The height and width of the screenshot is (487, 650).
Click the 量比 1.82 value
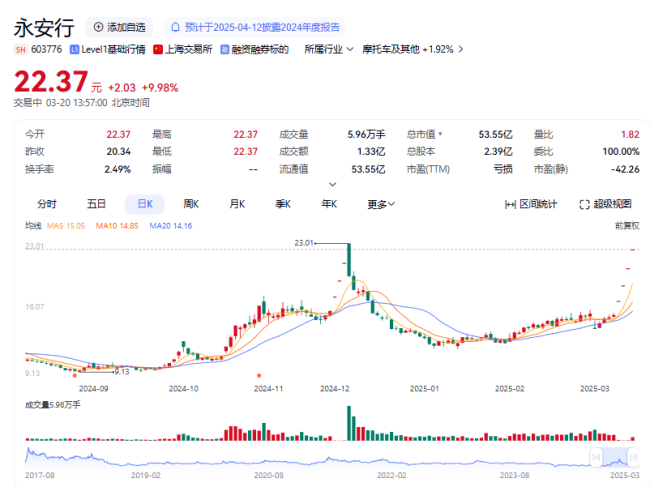click(x=630, y=134)
